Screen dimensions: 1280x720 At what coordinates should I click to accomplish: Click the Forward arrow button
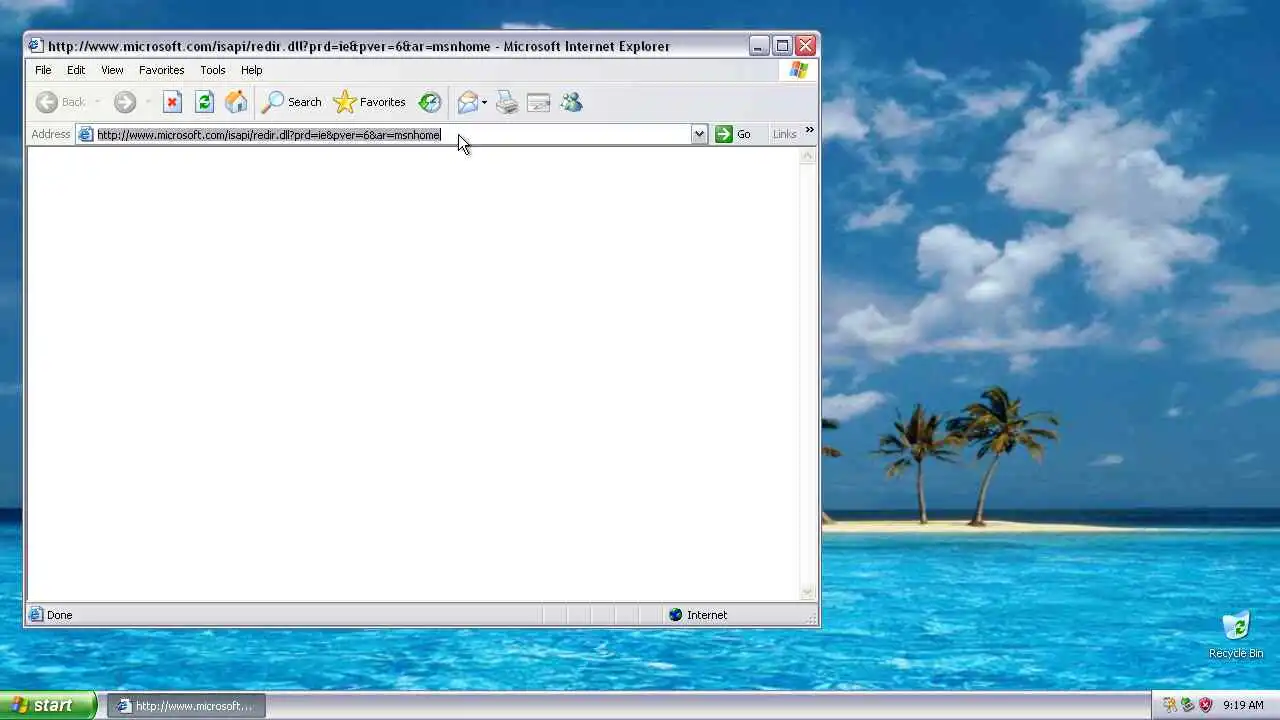[124, 102]
